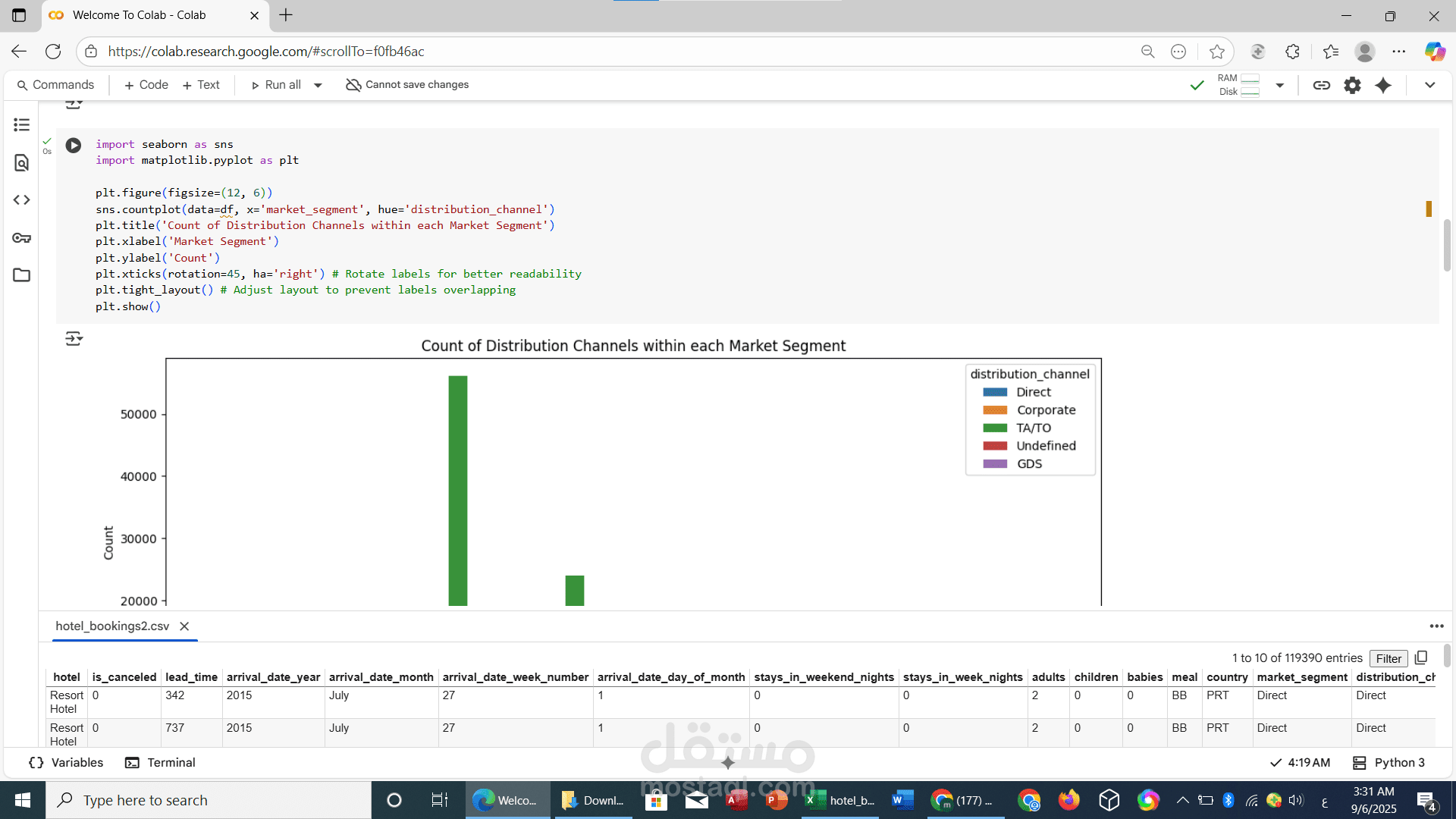Open the Find and replace sidebar icon

tap(21, 163)
